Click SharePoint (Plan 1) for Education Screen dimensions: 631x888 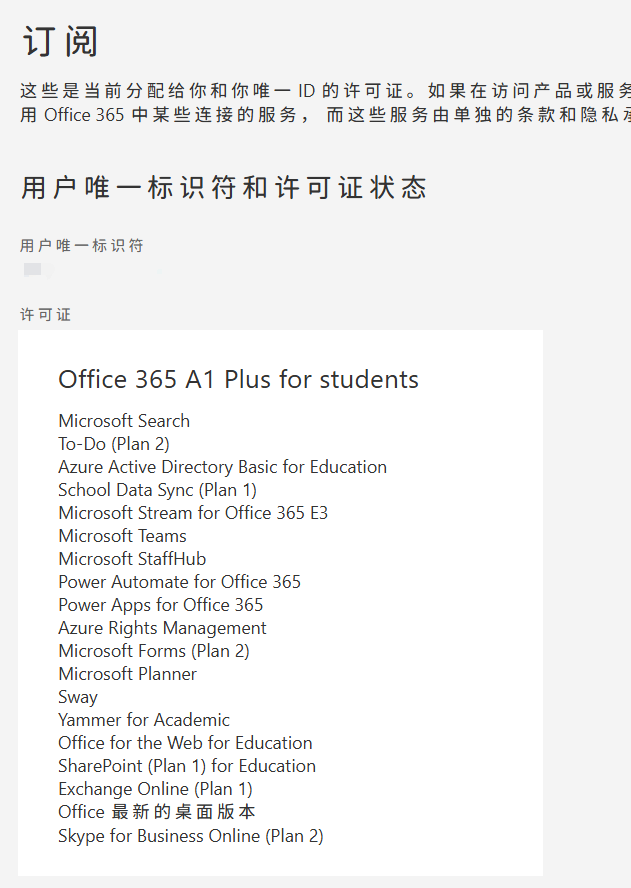[187, 766]
